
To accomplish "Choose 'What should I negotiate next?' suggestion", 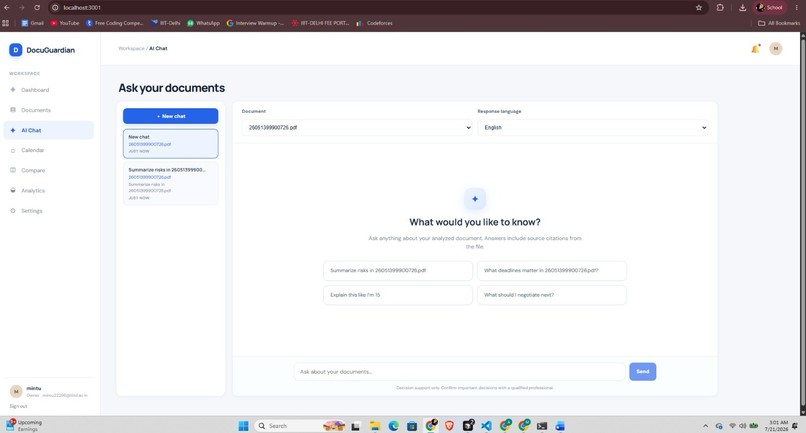I will [552, 295].
